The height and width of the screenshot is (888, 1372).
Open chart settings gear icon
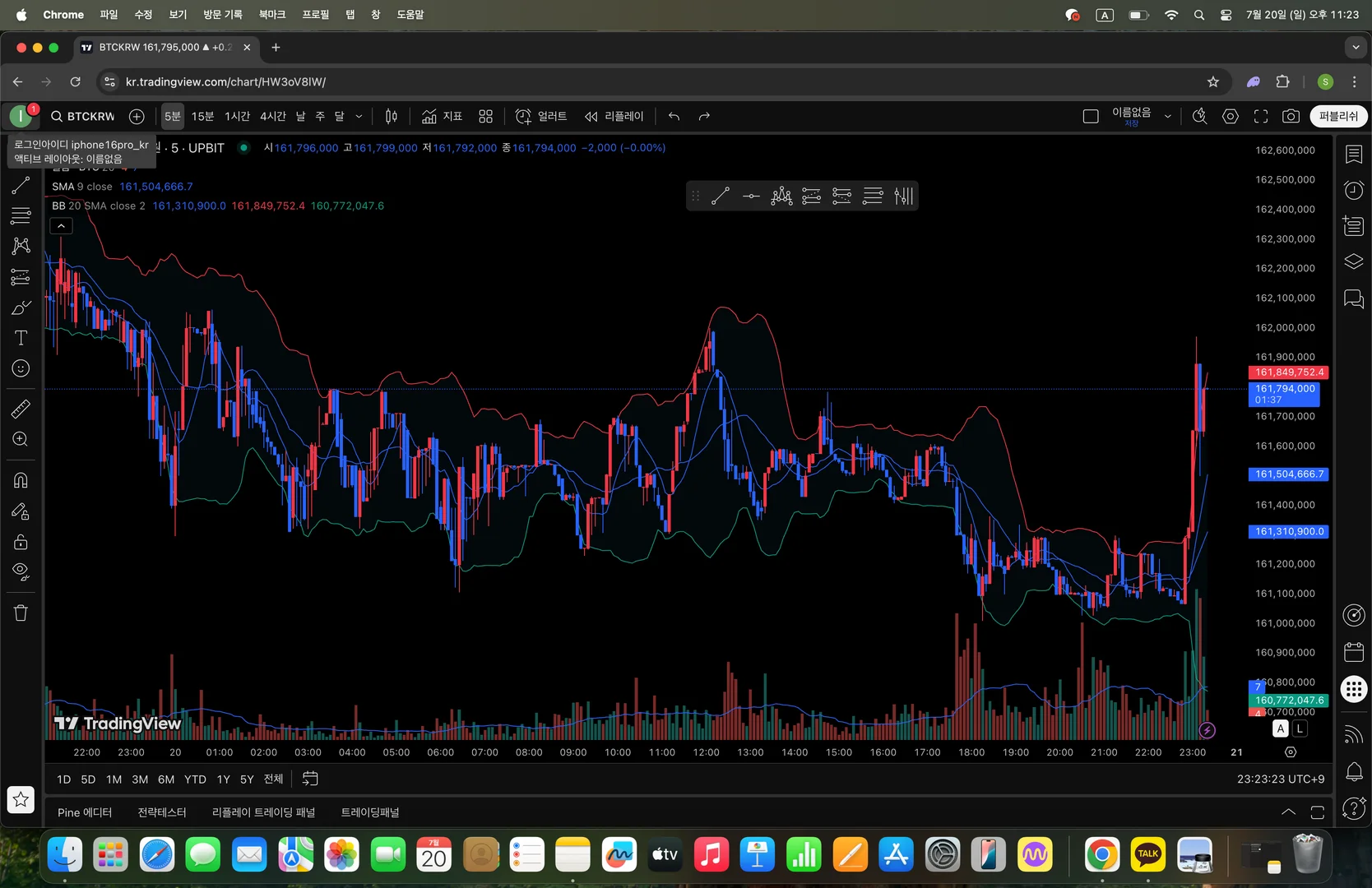pos(1231,117)
